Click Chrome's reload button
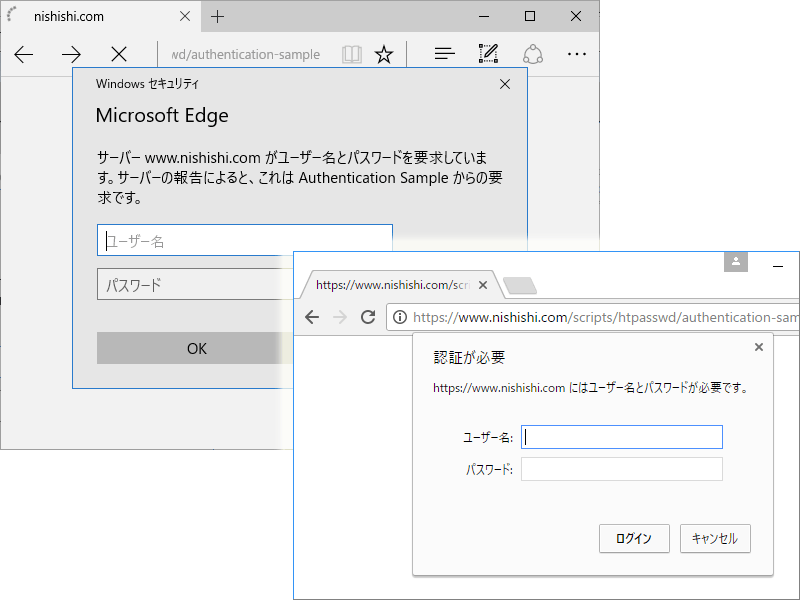This screenshot has height=600, width=800. point(368,317)
